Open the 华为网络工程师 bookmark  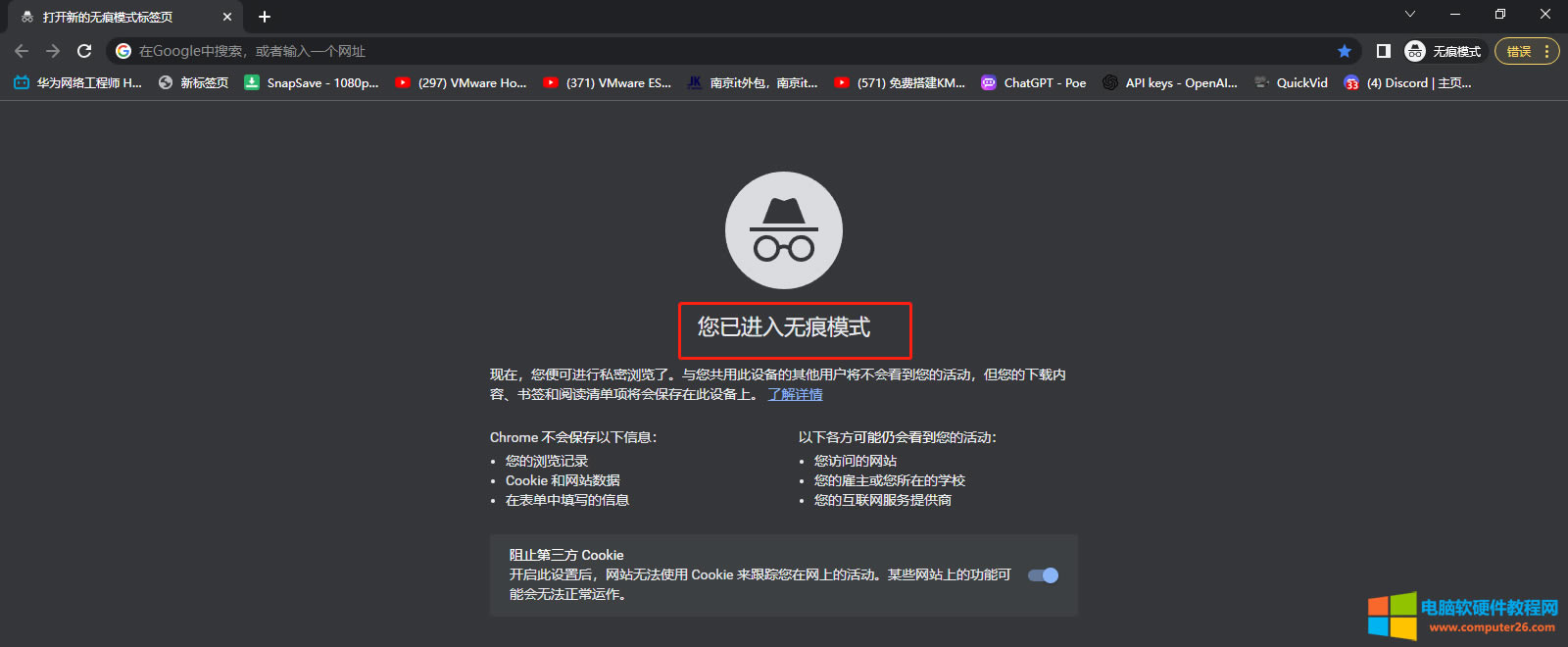[x=78, y=83]
